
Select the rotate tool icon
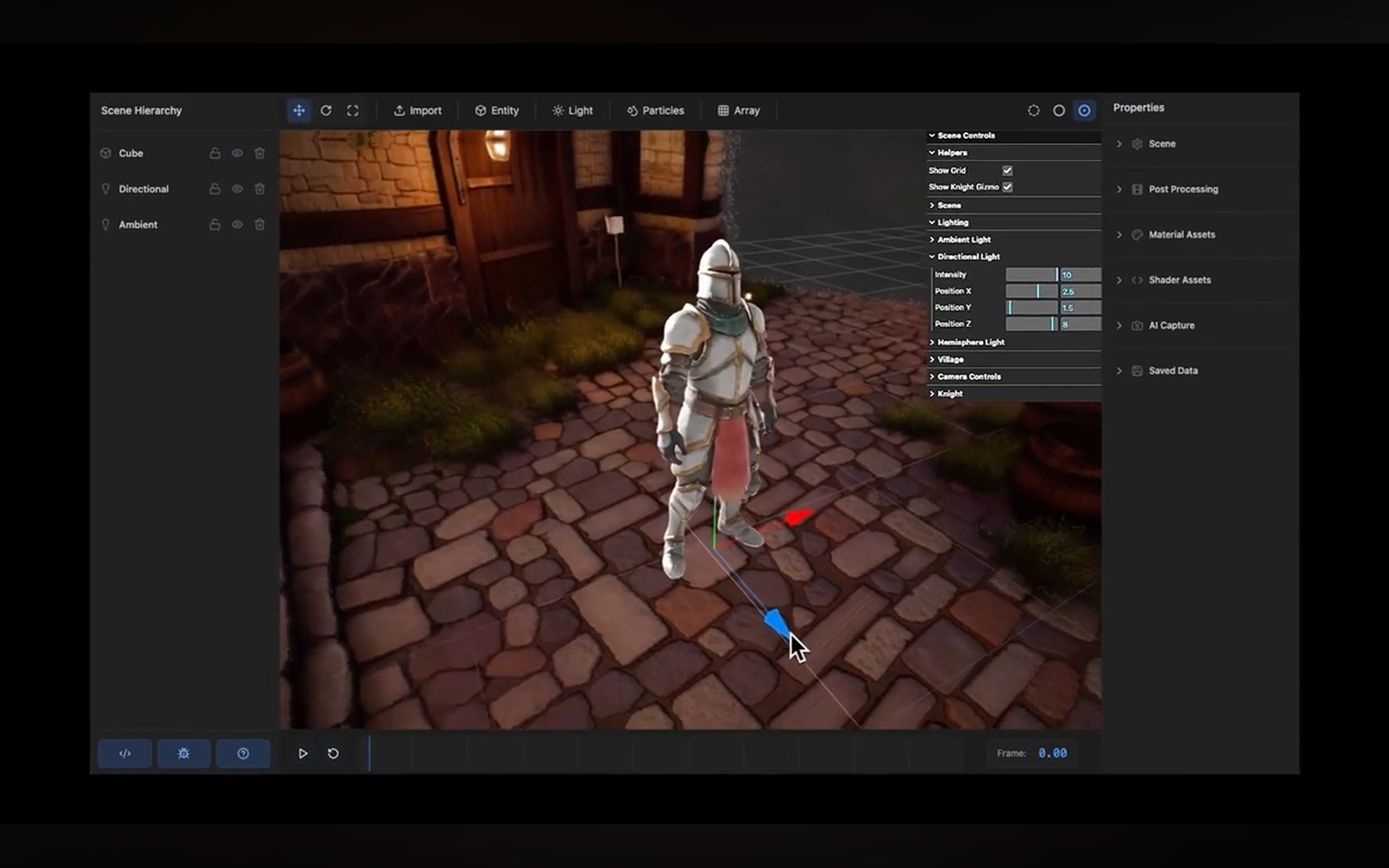coord(326,110)
